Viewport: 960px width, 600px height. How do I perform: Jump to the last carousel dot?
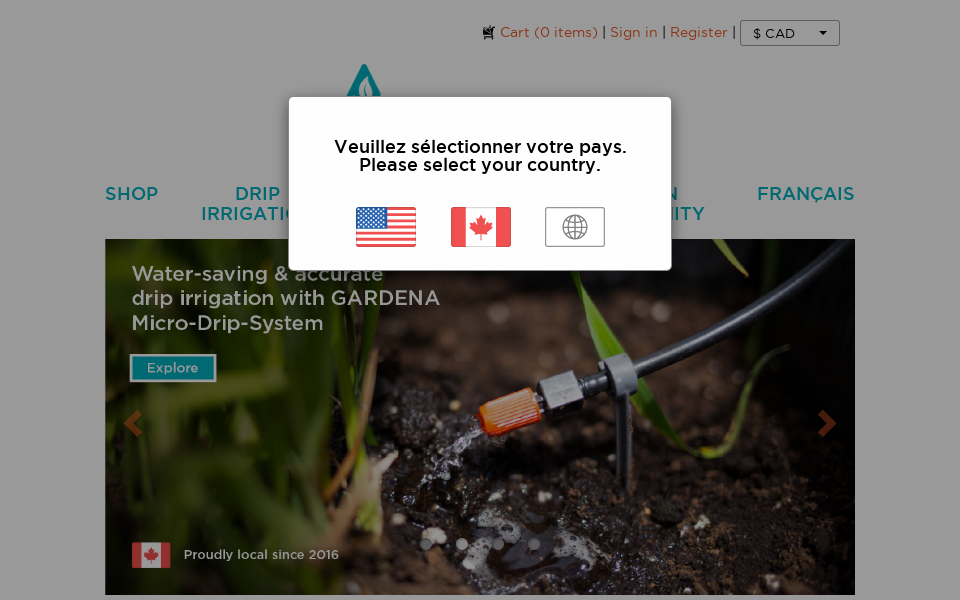click(534, 544)
